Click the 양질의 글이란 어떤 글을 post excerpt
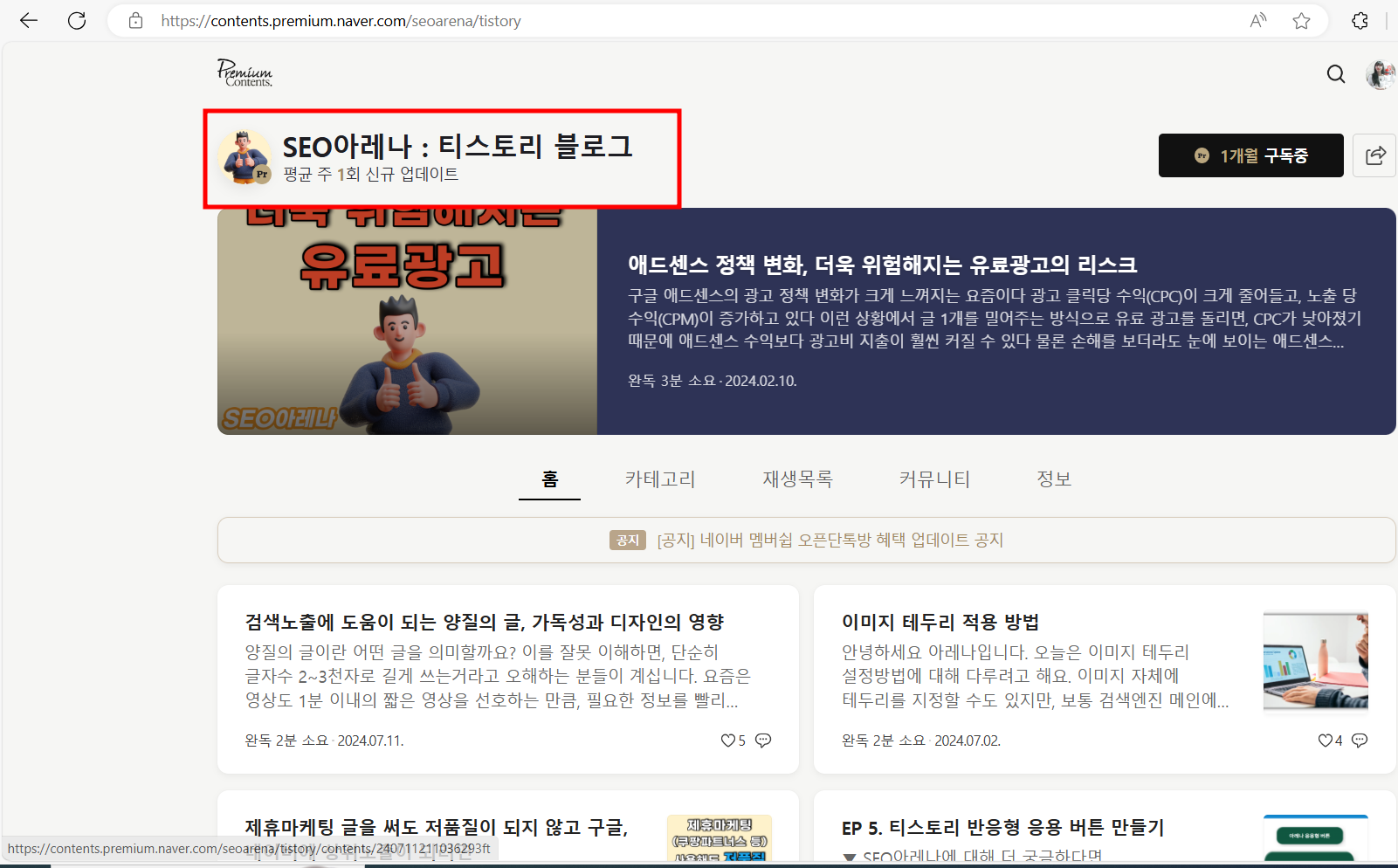The image size is (1398, 868). tap(498, 676)
